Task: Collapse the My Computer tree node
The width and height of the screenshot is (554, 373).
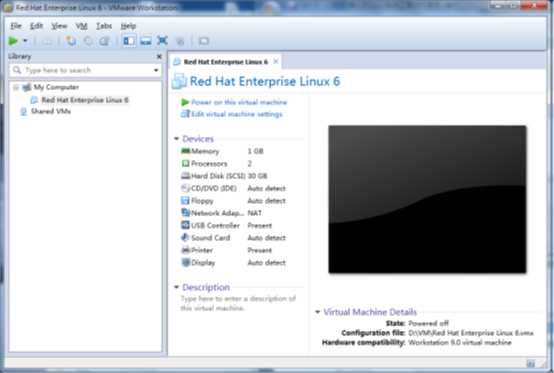Action: [16, 87]
